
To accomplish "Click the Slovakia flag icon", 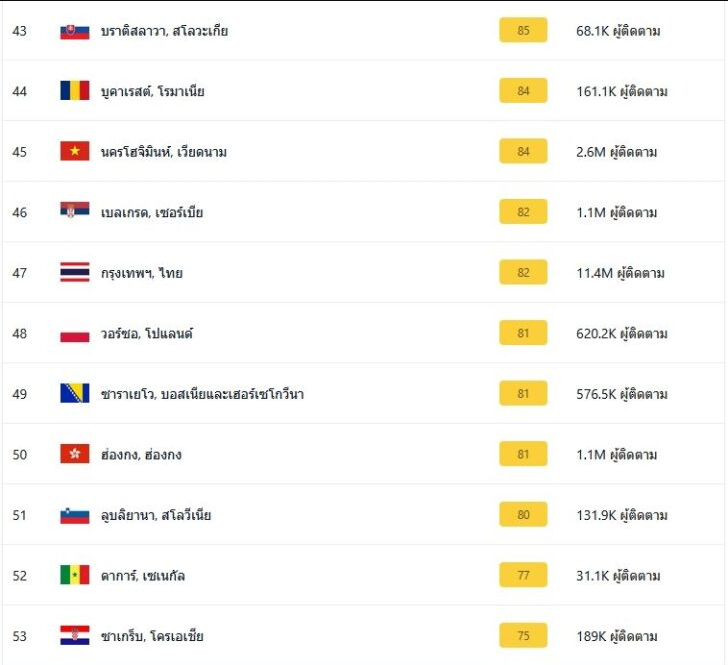I will [75, 31].
